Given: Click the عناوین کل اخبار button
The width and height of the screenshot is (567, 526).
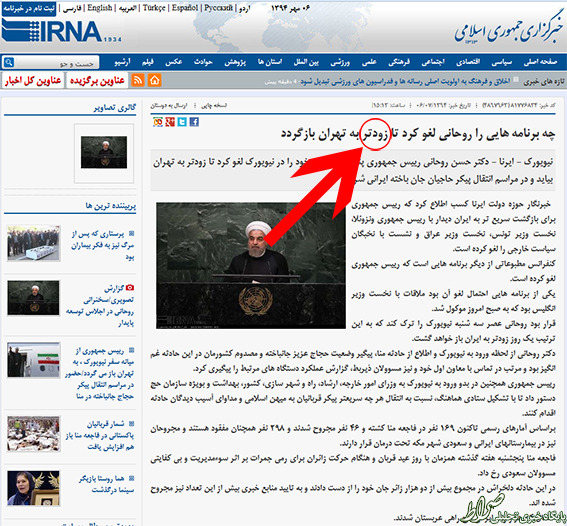Looking at the screenshot, I should [33, 80].
